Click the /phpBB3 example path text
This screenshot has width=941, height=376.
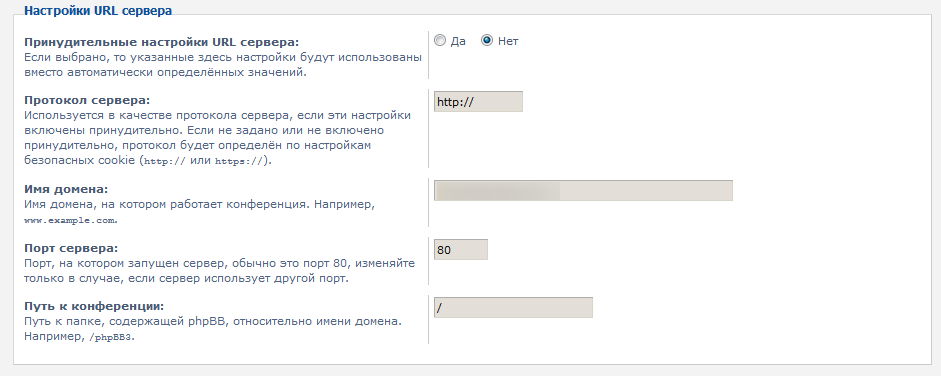pyautogui.click(x=112, y=337)
